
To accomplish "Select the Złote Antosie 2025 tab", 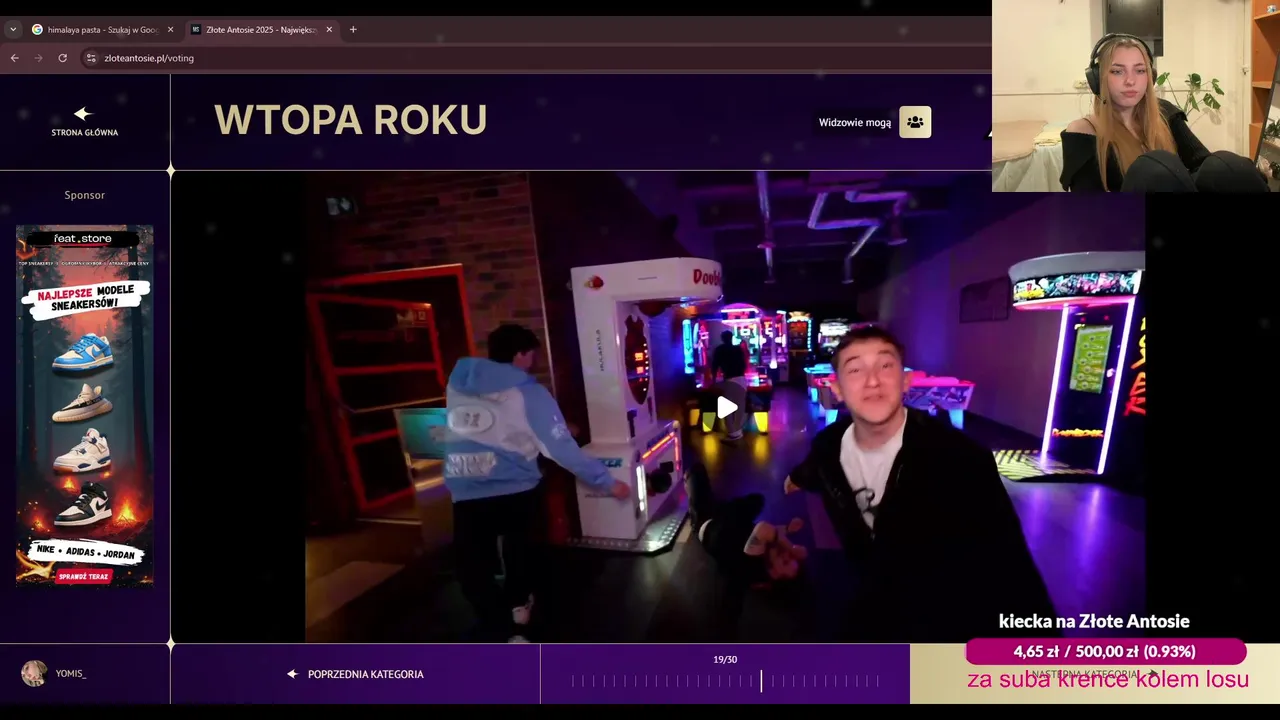I will pos(260,30).
